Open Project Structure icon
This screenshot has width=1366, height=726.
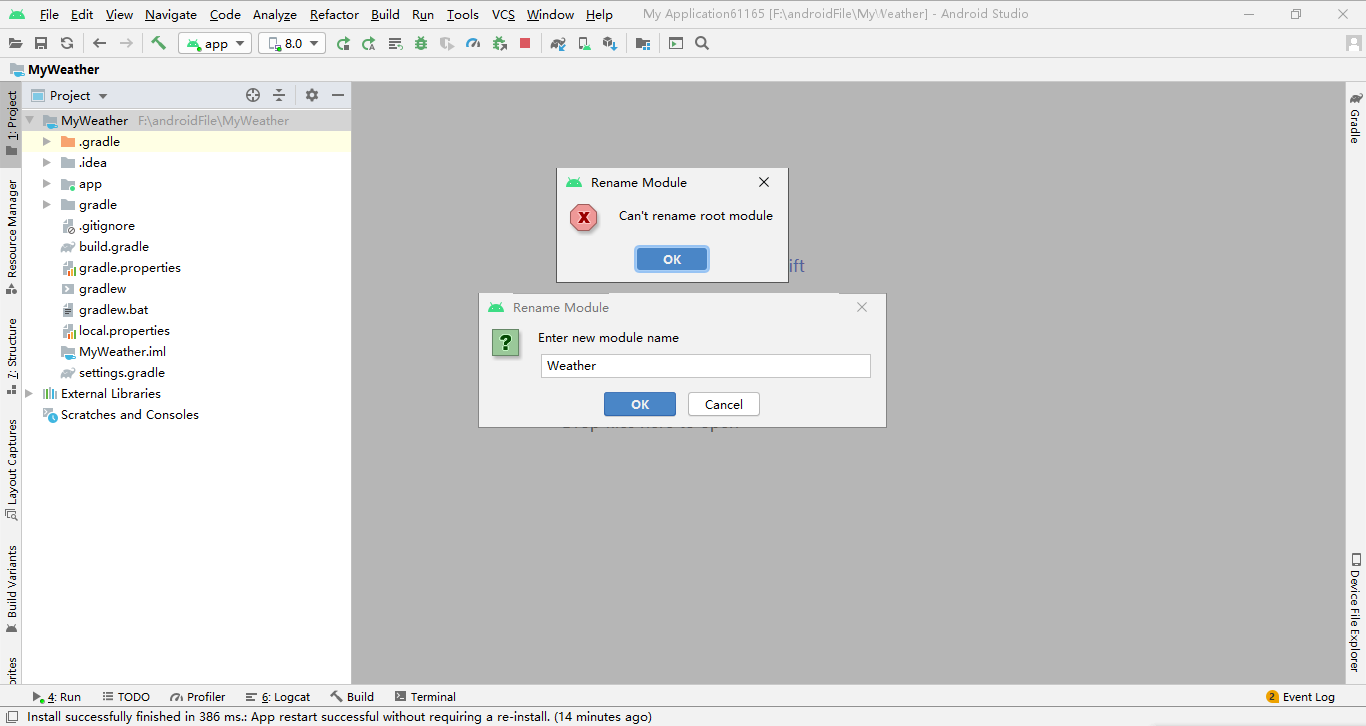pyautogui.click(x=643, y=43)
